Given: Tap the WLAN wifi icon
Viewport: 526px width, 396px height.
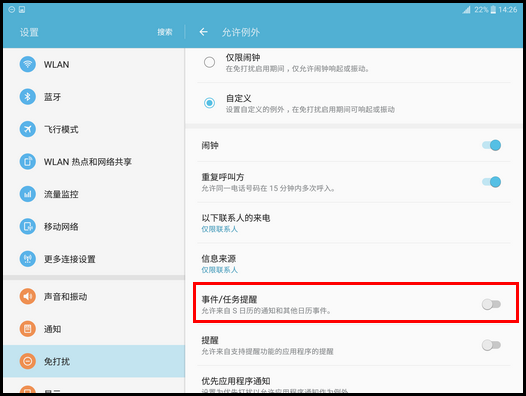Looking at the screenshot, I should [28, 64].
